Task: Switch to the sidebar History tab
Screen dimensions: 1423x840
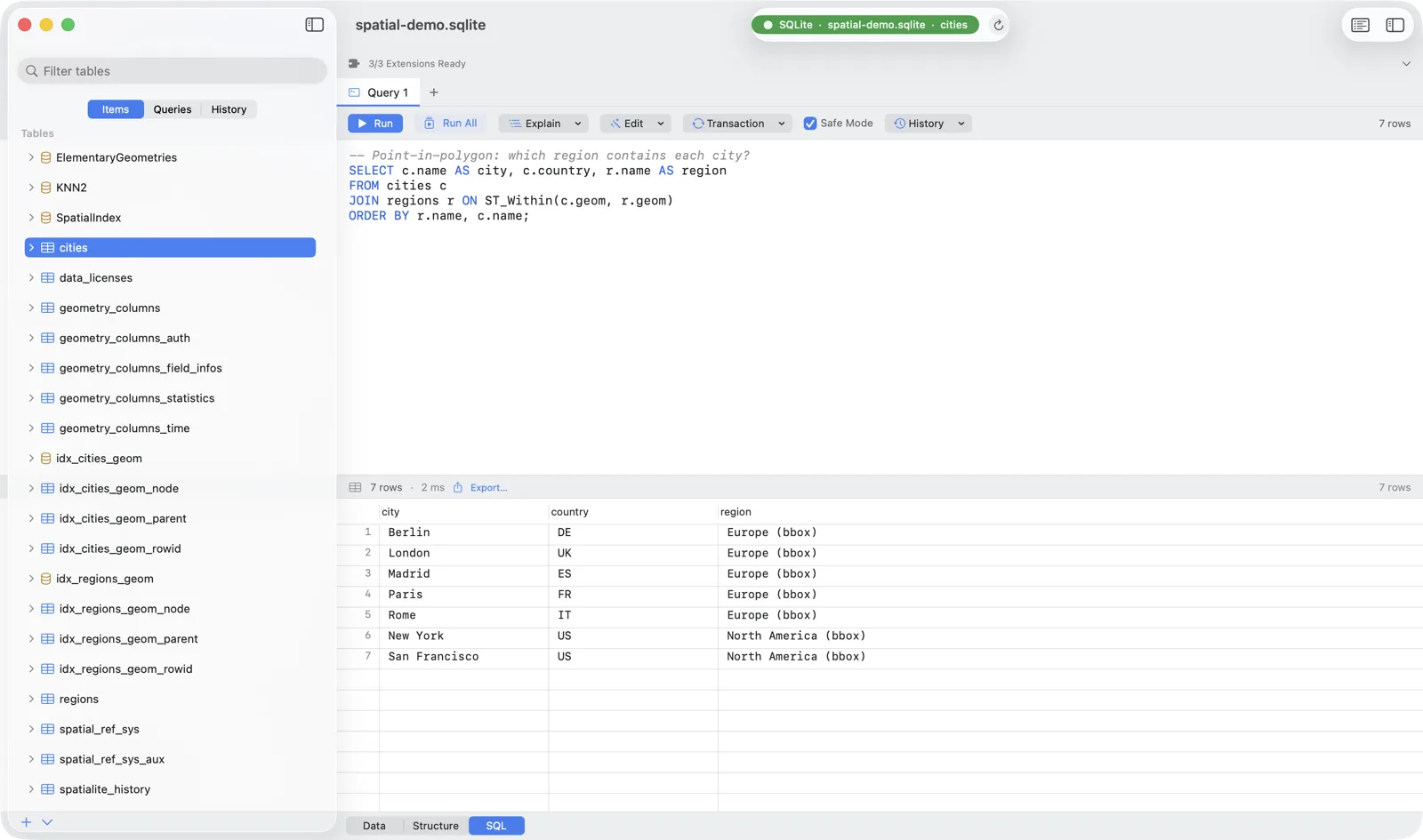Action: [229, 109]
